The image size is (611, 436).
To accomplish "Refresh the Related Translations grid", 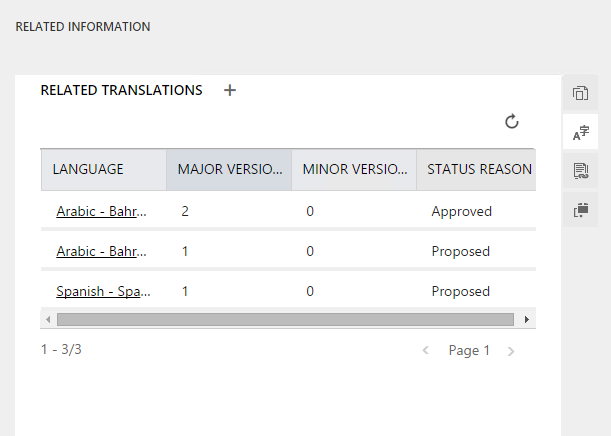I will click(x=512, y=122).
